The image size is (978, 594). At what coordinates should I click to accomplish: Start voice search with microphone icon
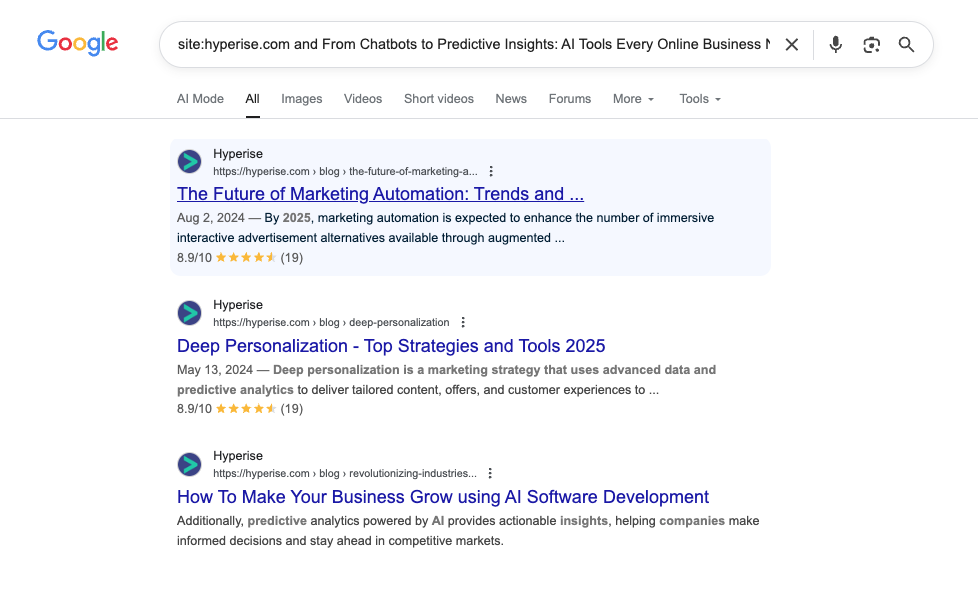coord(835,44)
